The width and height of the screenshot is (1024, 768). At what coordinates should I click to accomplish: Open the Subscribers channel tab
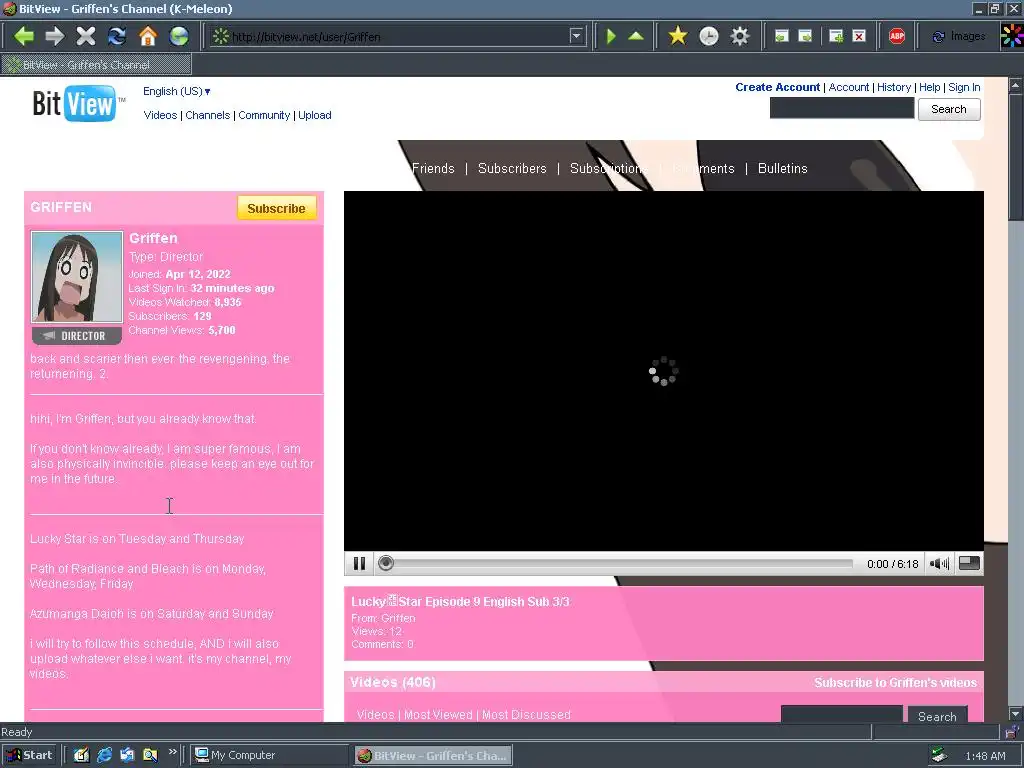(512, 168)
